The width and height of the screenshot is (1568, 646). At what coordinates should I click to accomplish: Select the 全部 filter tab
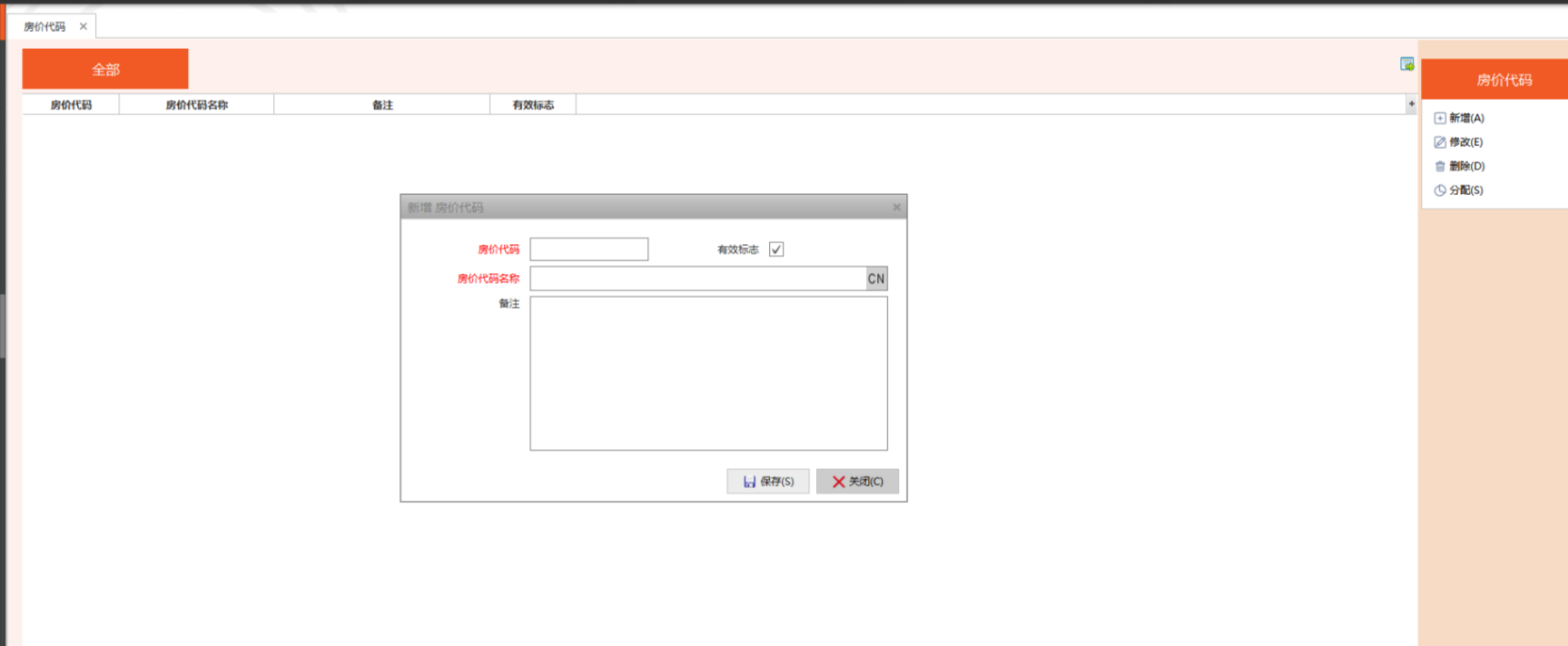(x=105, y=69)
